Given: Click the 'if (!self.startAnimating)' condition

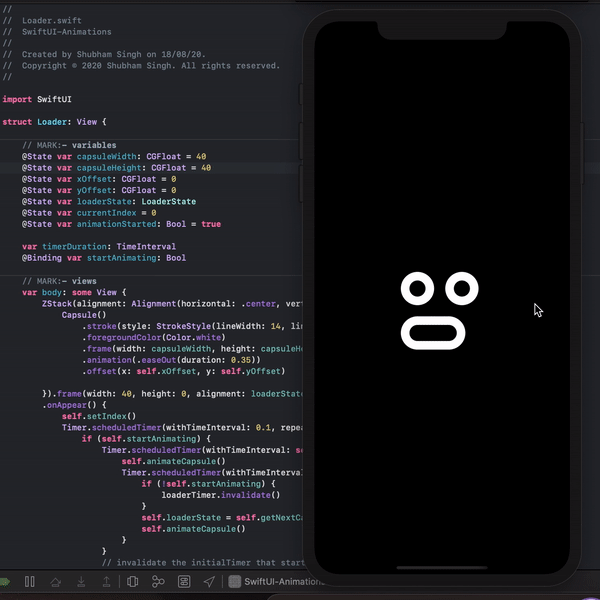Looking at the screenshot, I should click(x=209, y=484).
